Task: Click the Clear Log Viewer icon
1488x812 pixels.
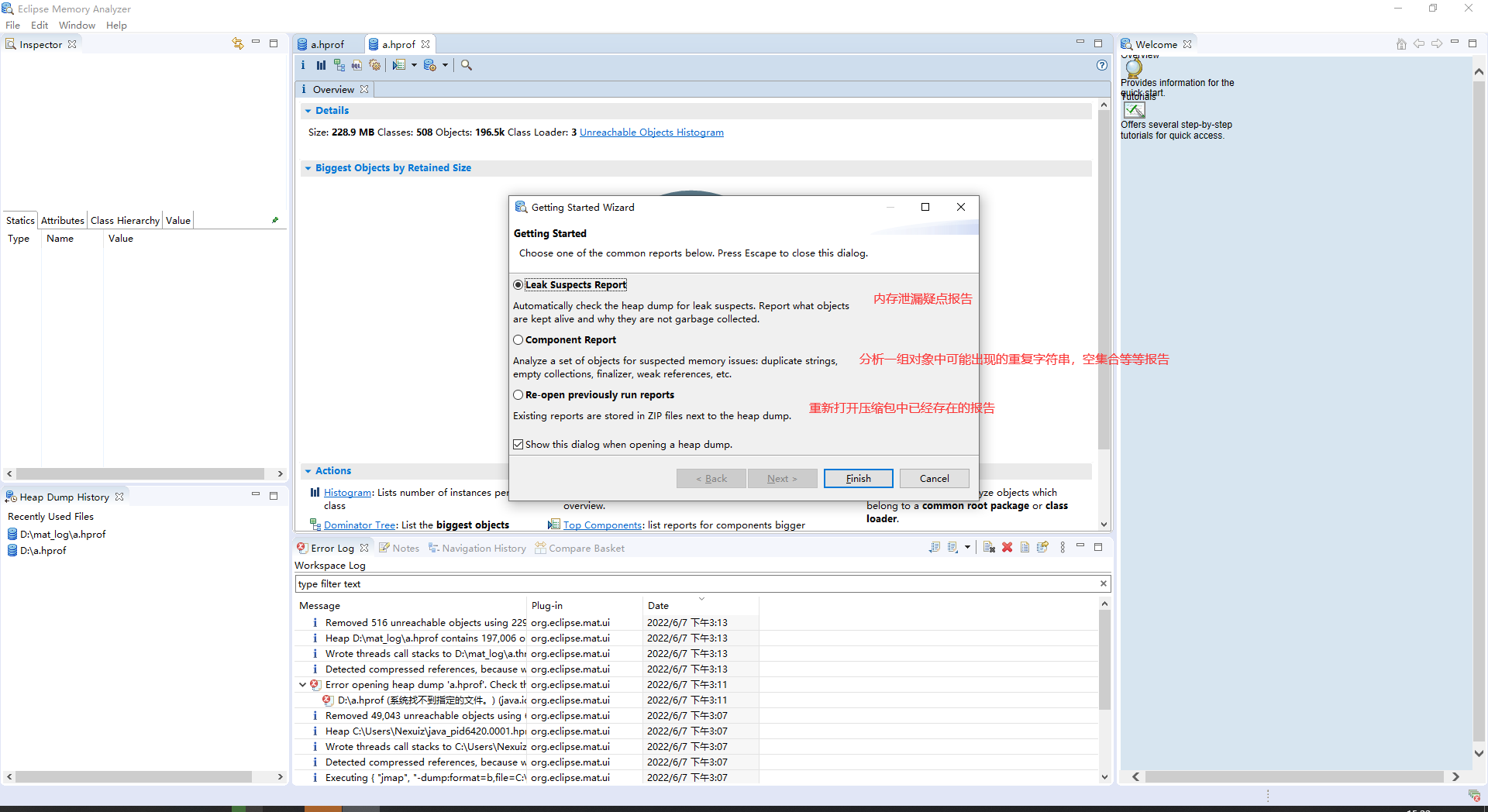Action: click(x=989, y=547)
